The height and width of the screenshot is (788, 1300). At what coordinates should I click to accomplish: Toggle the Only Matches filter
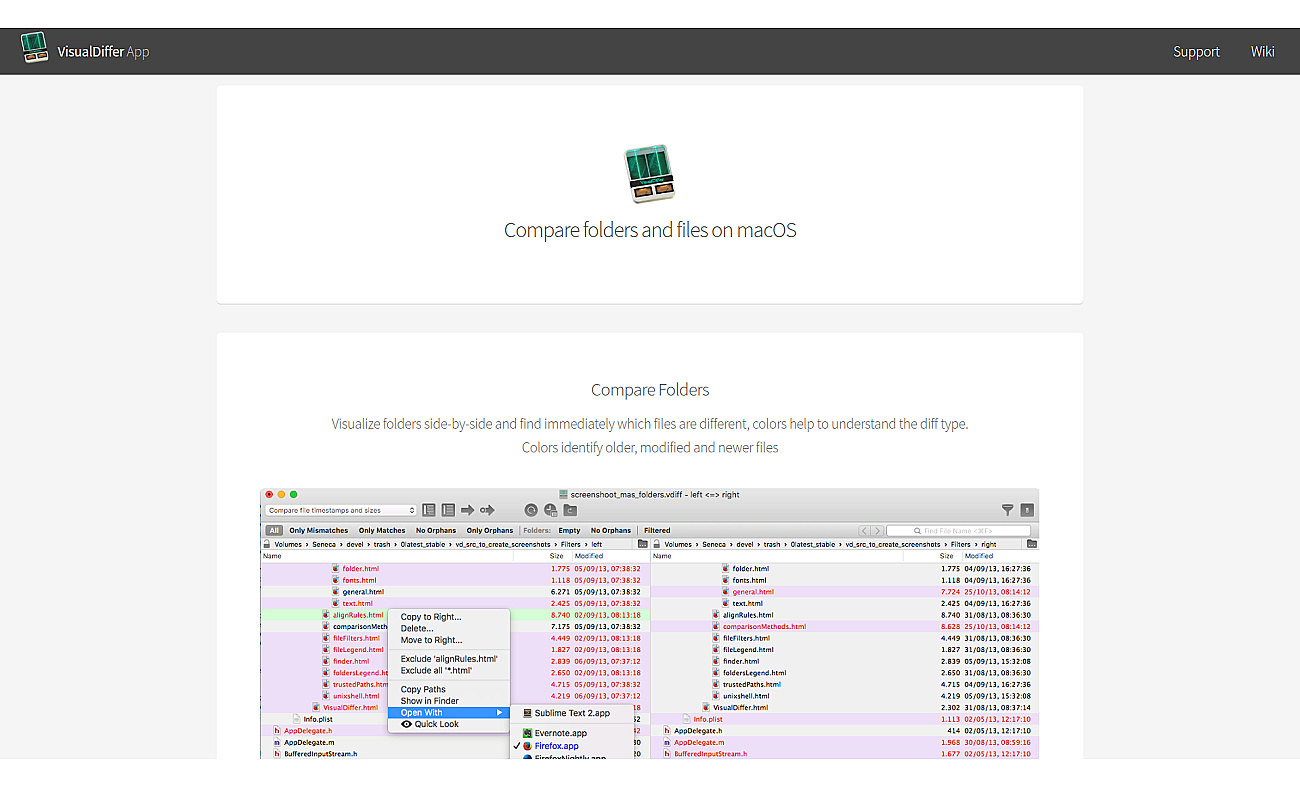pyautogui.click(x=382, y=531)
